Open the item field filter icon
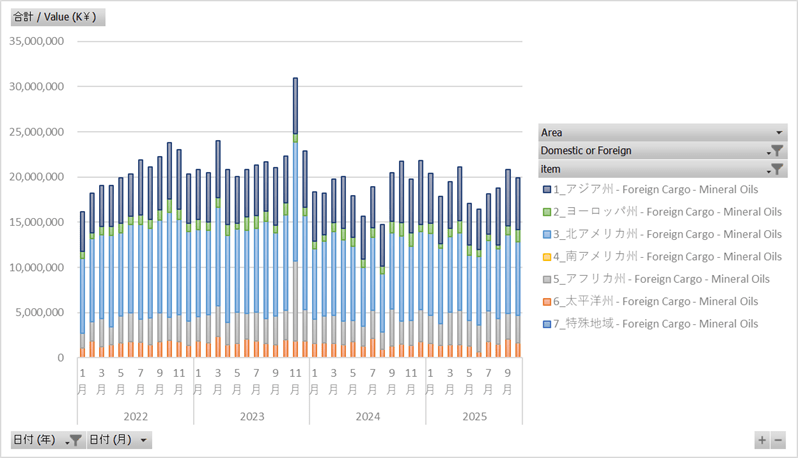798x458 pixels. 776,170
